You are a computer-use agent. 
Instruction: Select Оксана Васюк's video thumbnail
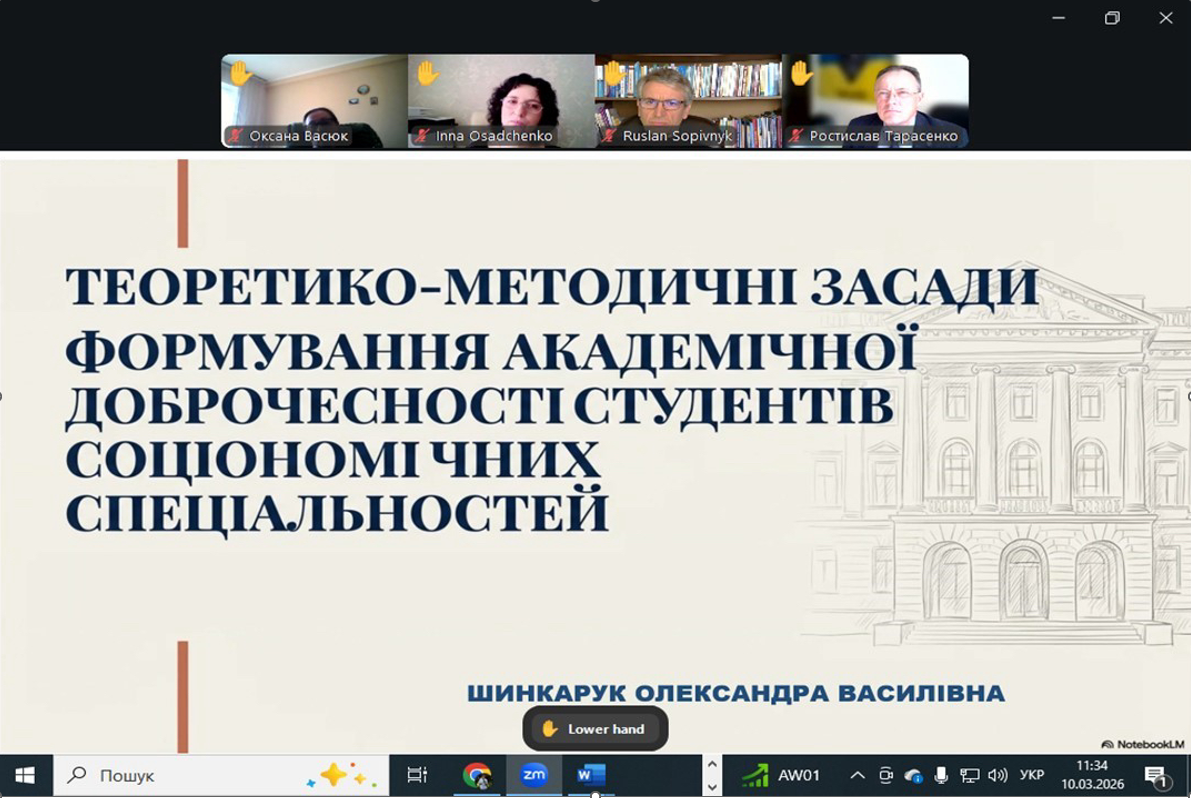314,100
